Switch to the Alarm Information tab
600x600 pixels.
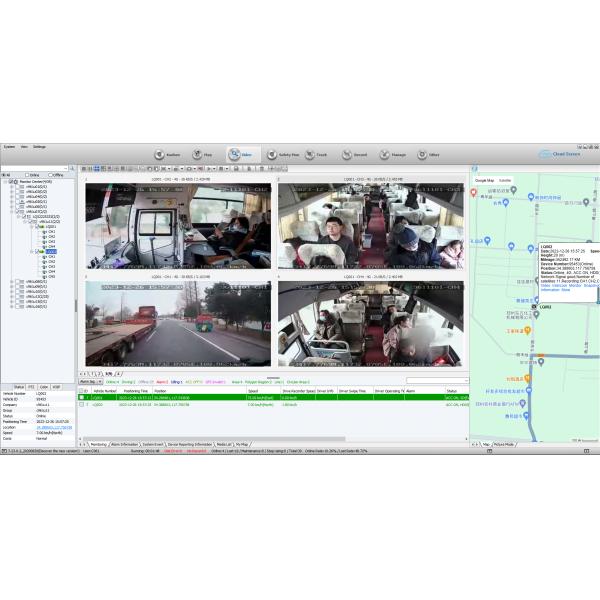[x=126, y=443]
